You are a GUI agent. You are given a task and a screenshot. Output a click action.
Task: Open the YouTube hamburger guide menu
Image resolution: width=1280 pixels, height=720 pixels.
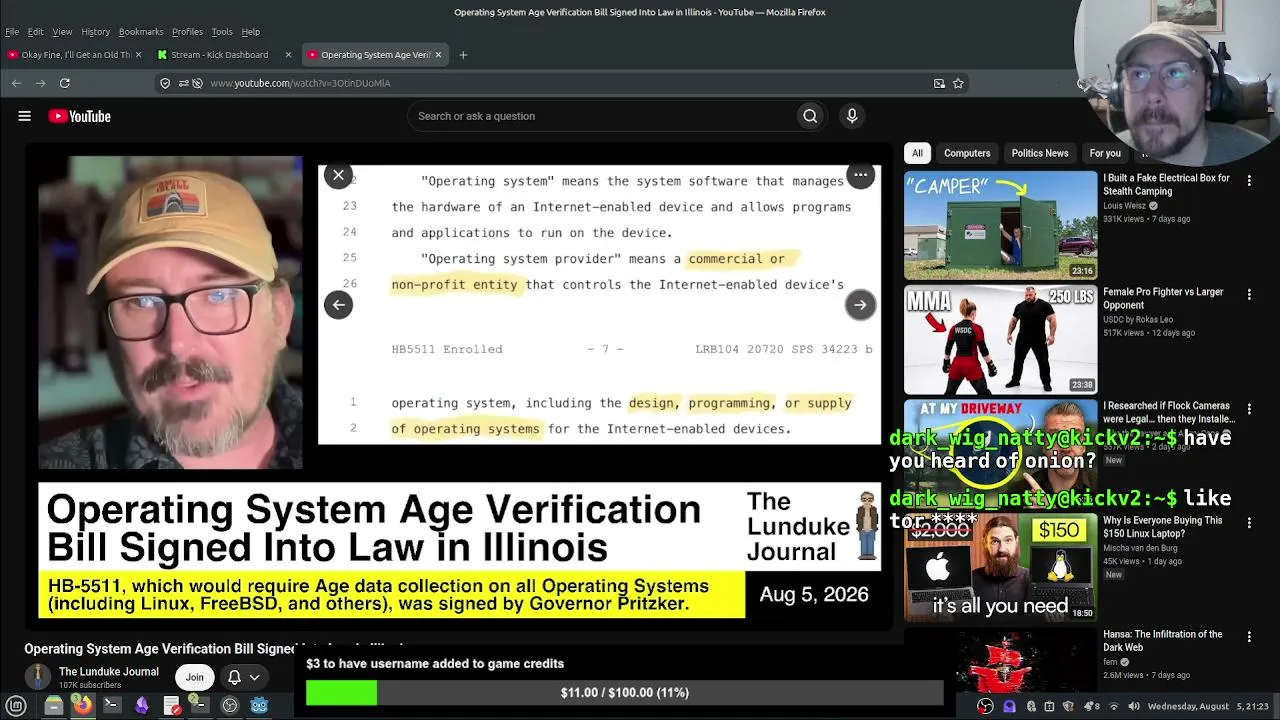(x=24, y=116)
